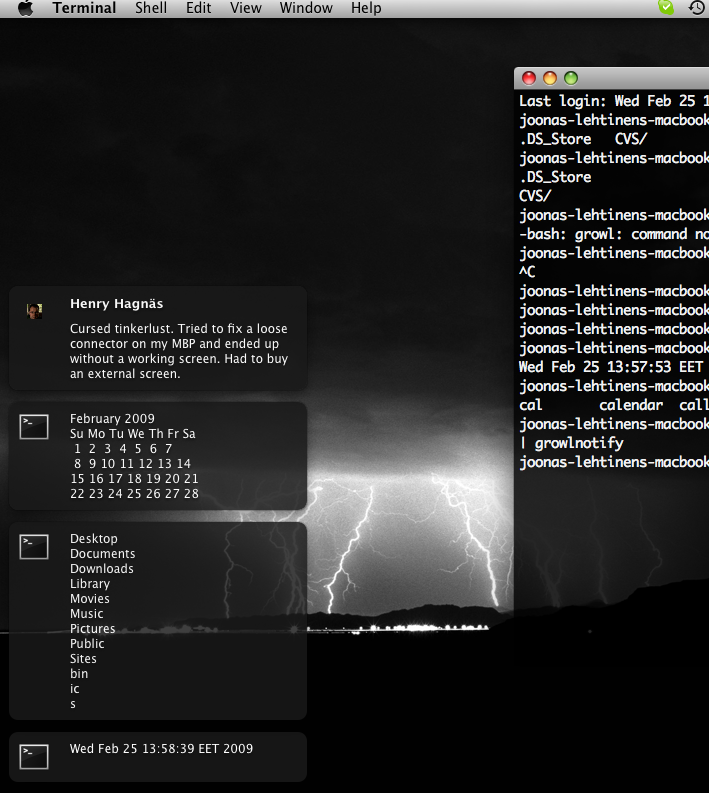This screenshot has height=793, width=709.
Task: Click 'Movies' in the directory listing notification
Action: (90, 599)
